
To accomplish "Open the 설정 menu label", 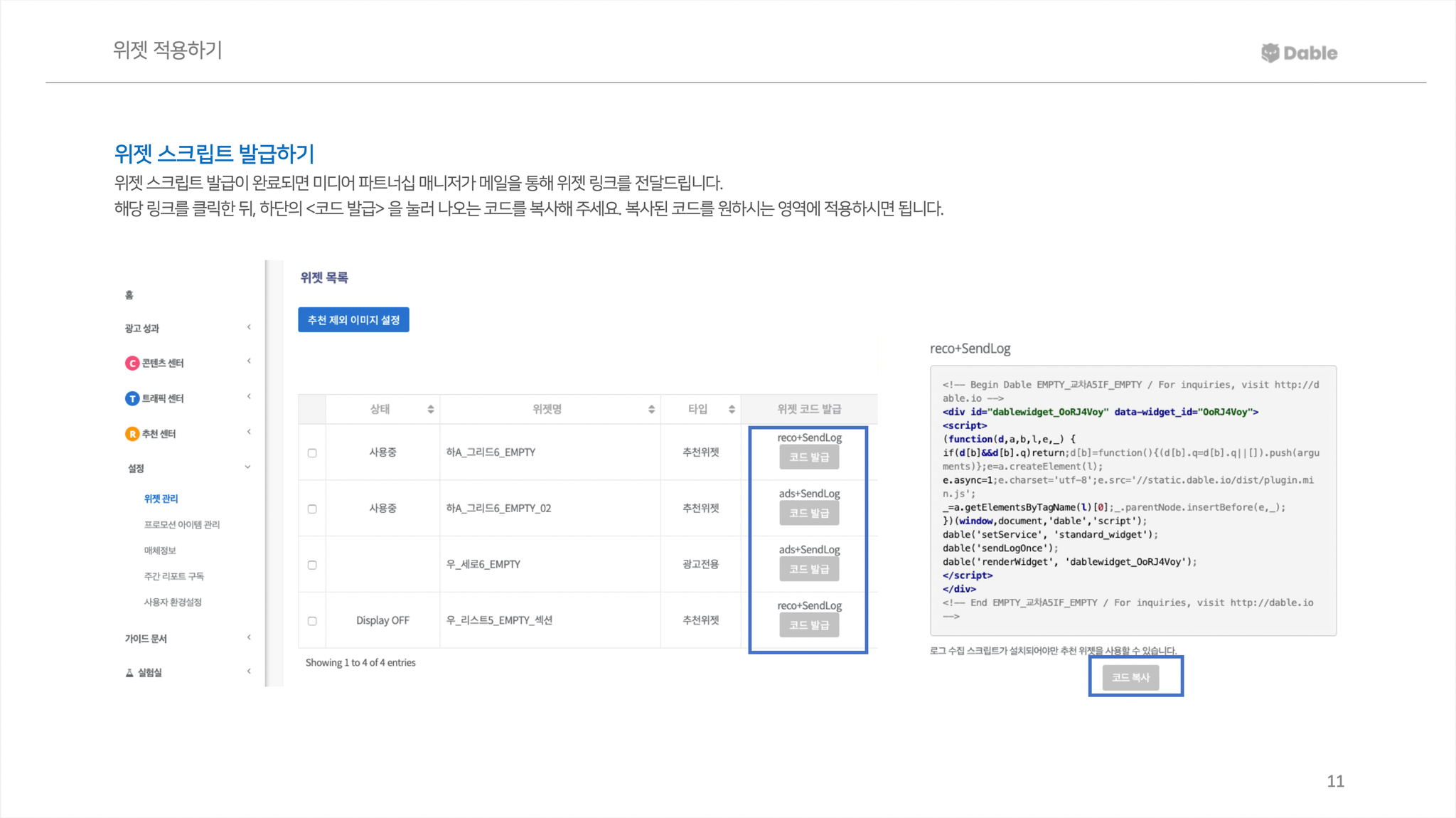I will coord(136,469).
